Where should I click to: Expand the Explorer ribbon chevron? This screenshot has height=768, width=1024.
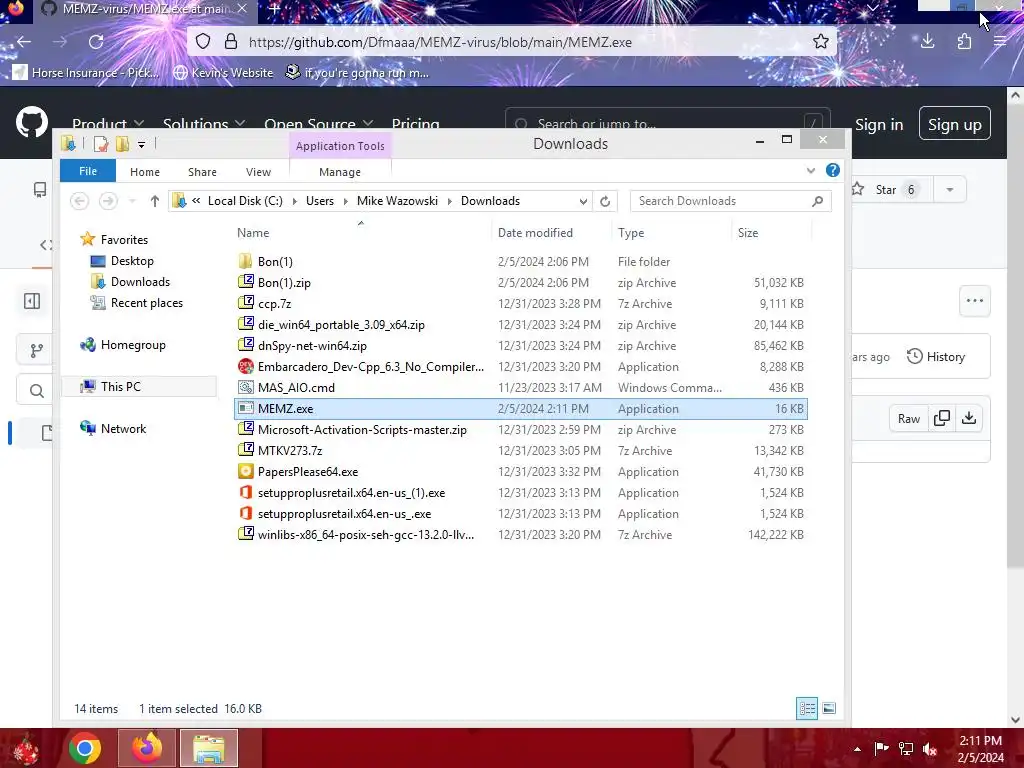(x=810, y=170)
